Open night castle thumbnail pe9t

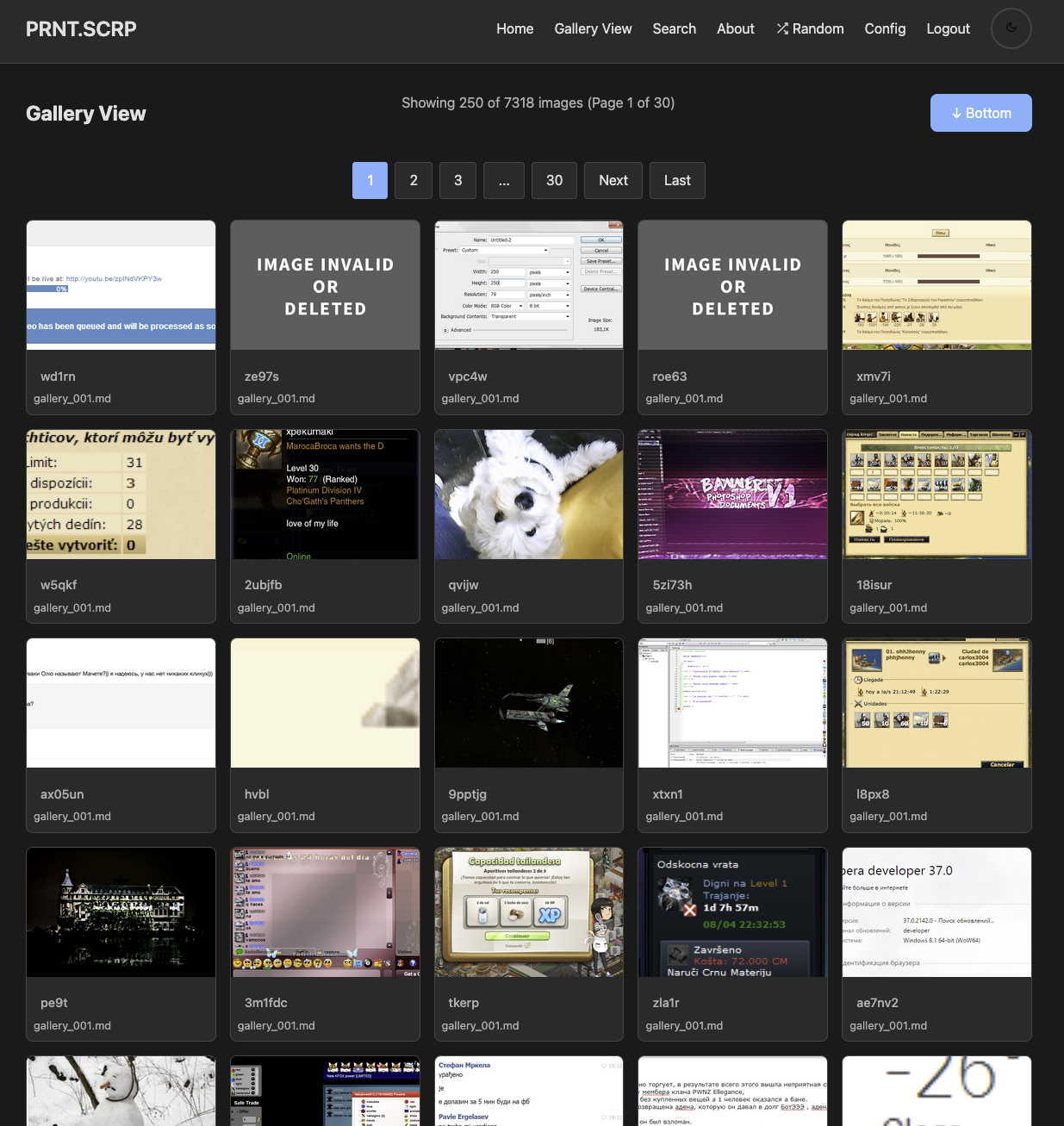coord(121,912)
